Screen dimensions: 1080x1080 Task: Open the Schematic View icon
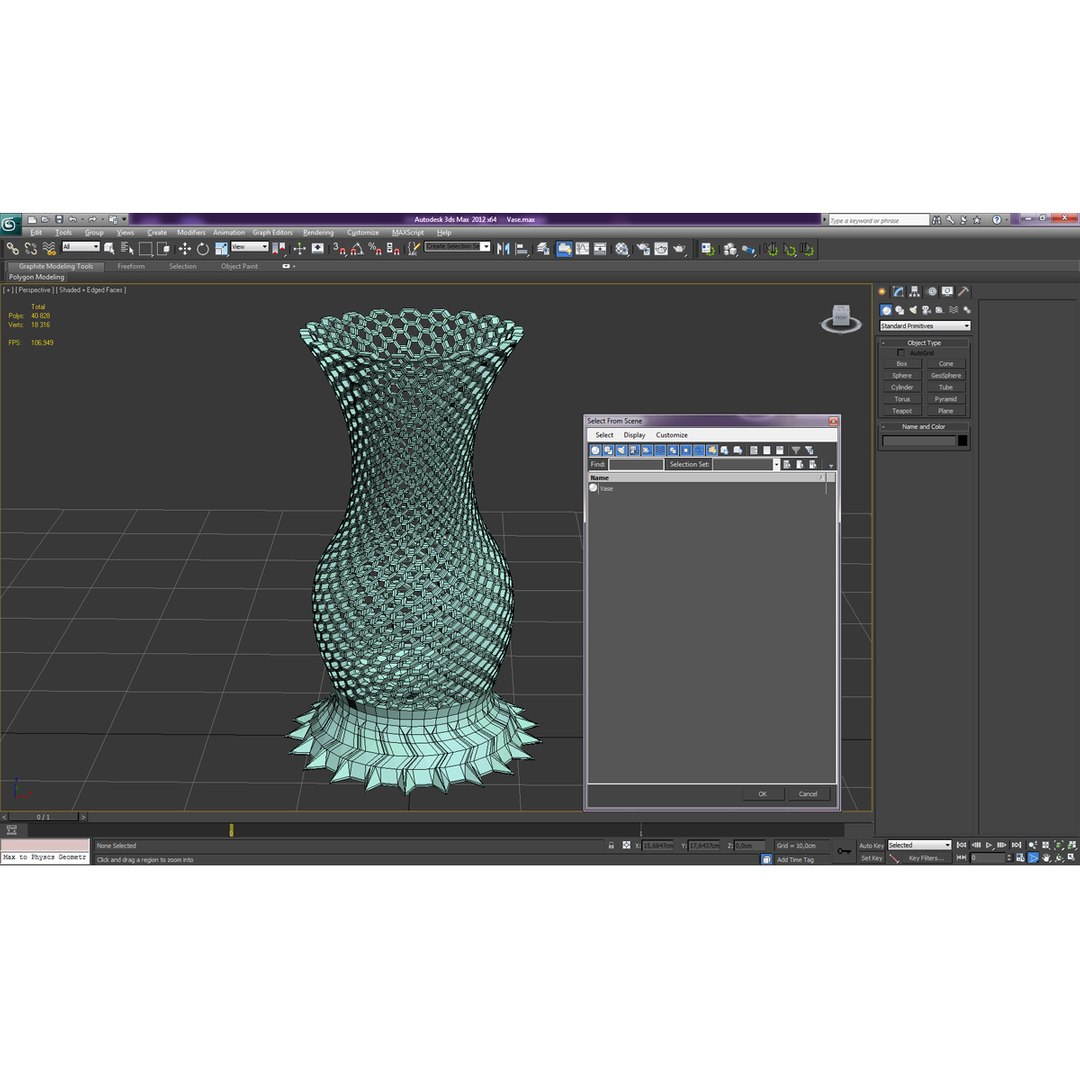[x=601, y=249]
